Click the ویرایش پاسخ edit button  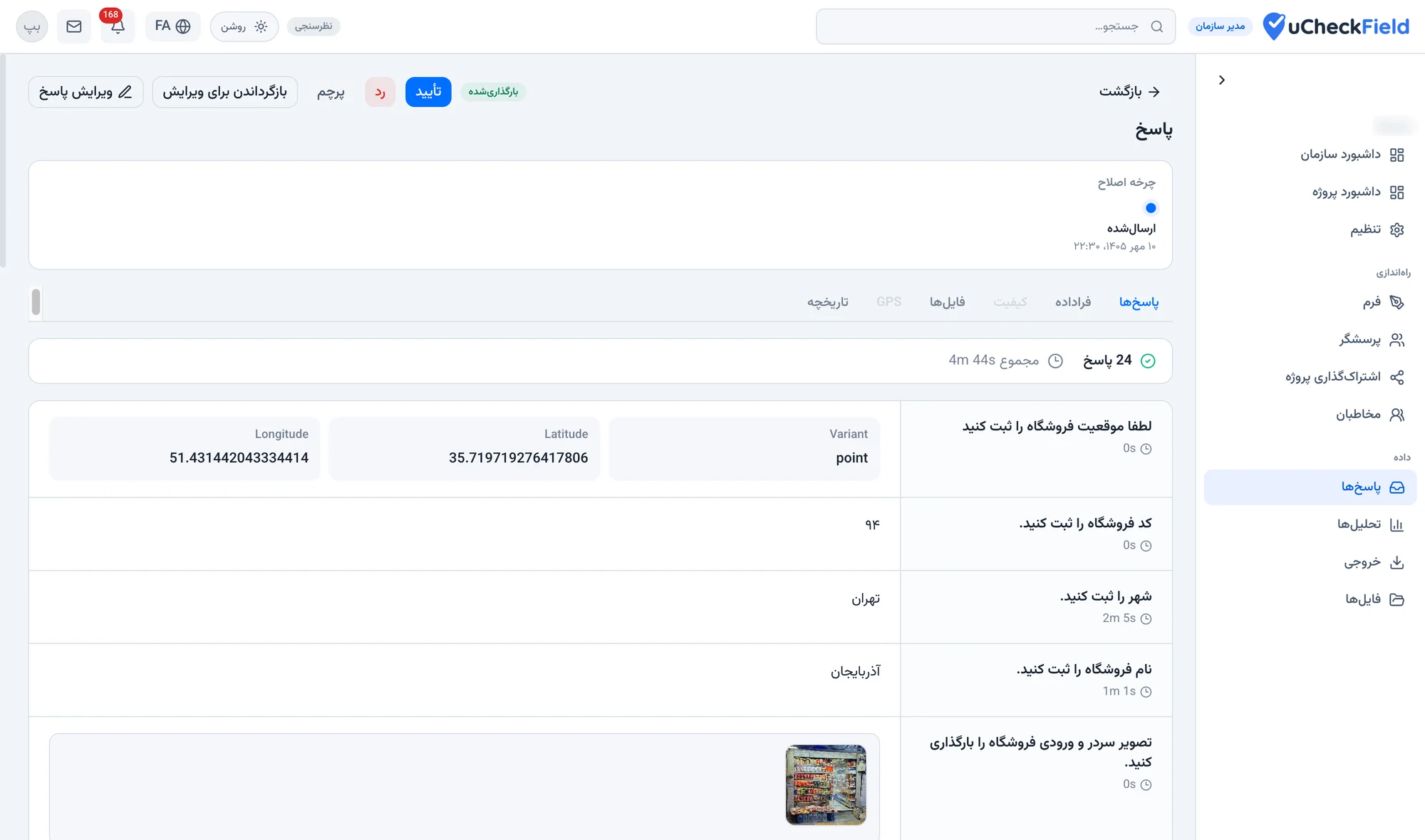tap(85, 92)
